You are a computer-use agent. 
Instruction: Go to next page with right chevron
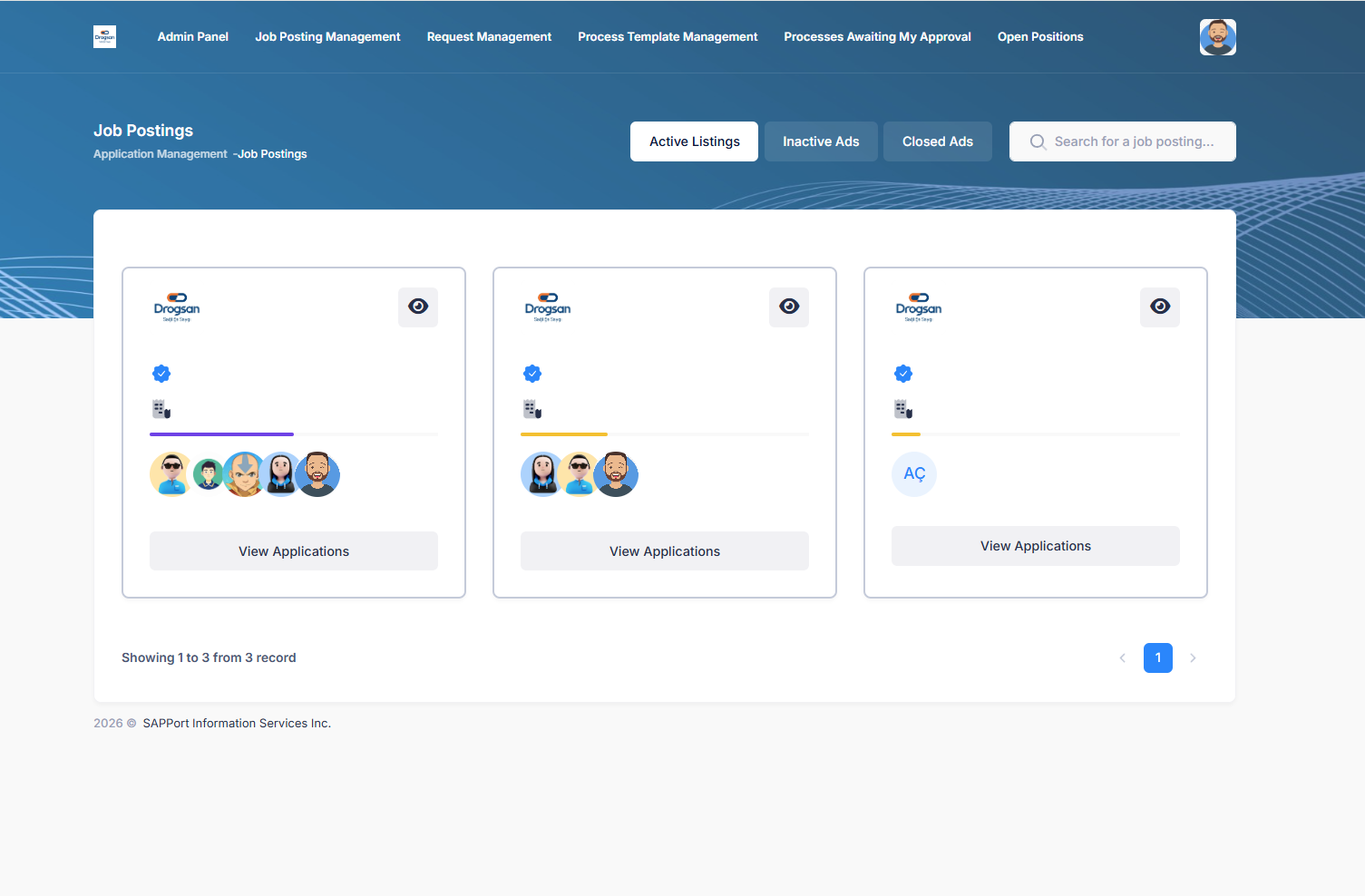[1193, 658]
